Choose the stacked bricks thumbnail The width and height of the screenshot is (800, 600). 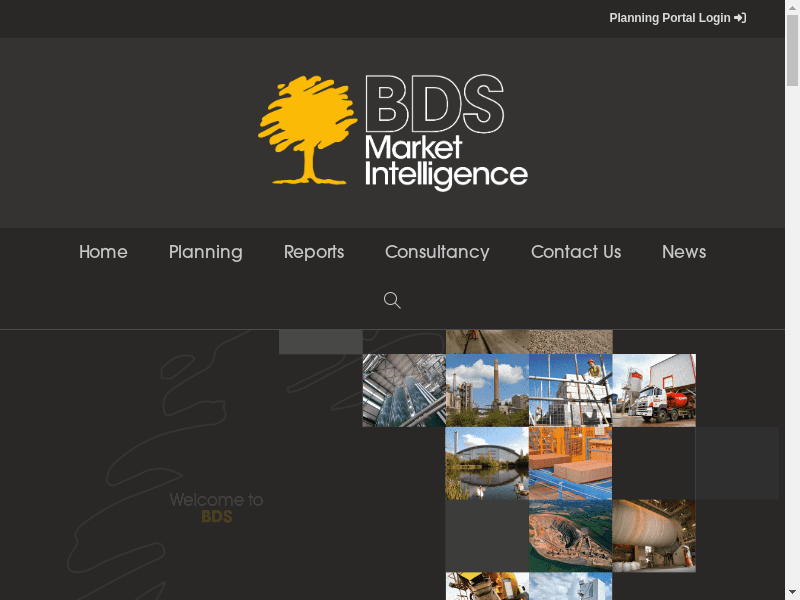(570, 463)
